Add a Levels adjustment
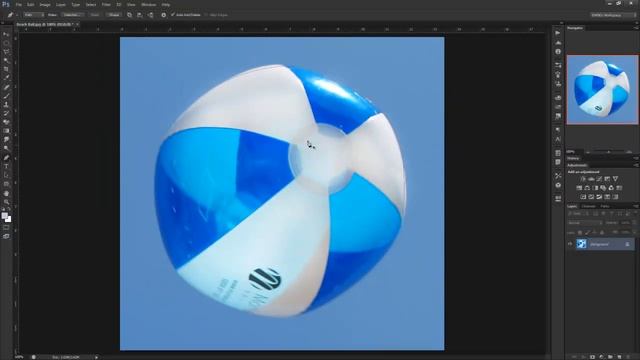 point(591,179)
